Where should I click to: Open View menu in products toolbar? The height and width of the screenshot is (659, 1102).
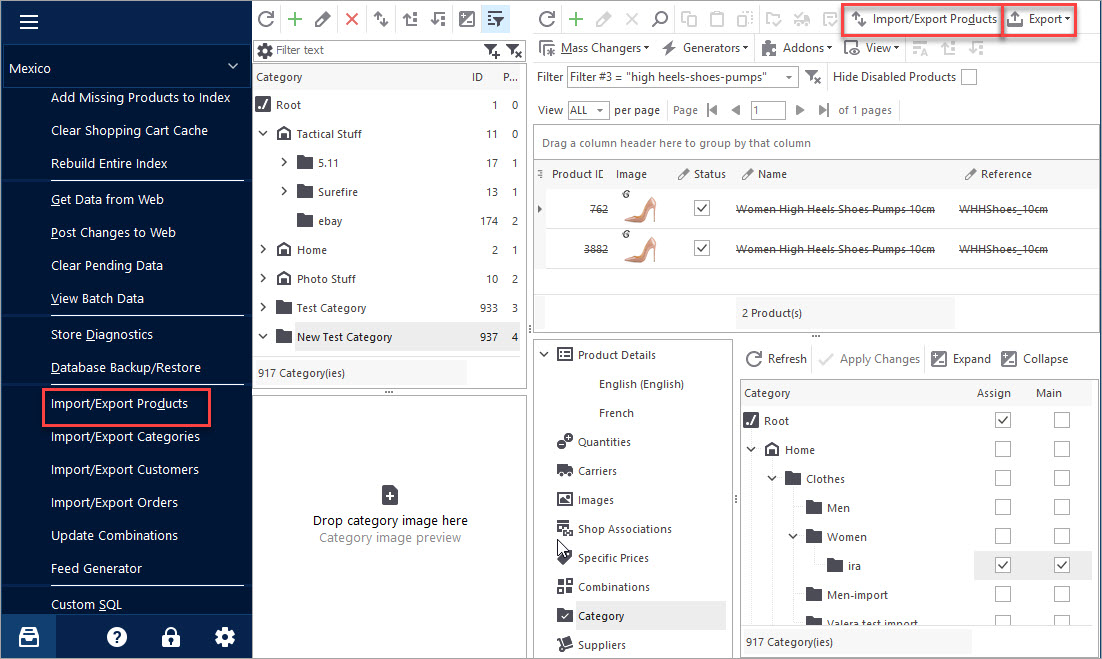[871, 48]
